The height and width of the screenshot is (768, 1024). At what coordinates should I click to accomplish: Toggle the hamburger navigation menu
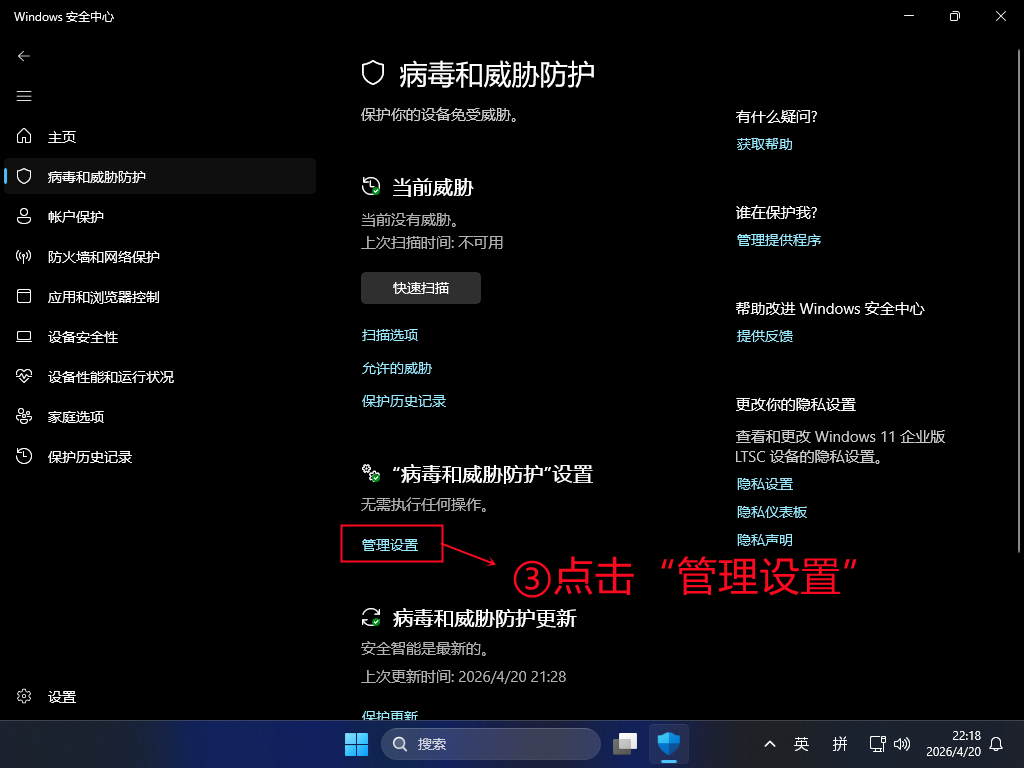tap(24, 96)
